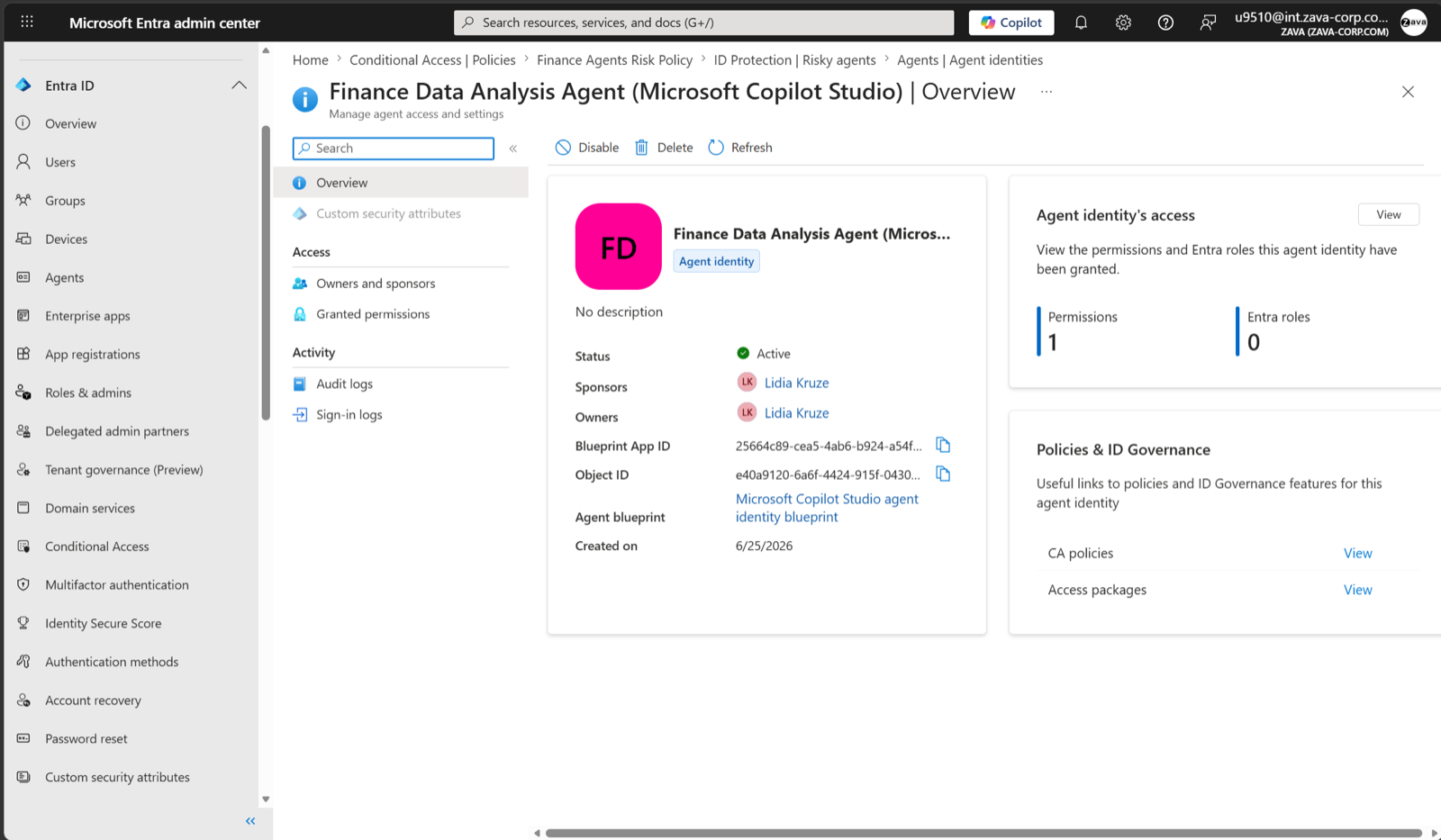Disable this agent identity
The height and width of the screenshot is (840, 1441).
click(x=587, y=148)
